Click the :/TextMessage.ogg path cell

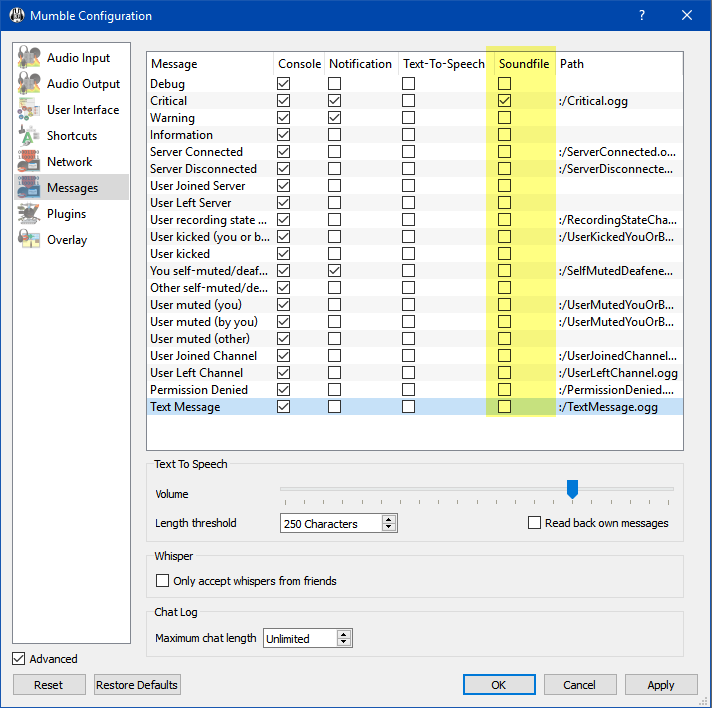pyautogui.click(x=608, y=406)
